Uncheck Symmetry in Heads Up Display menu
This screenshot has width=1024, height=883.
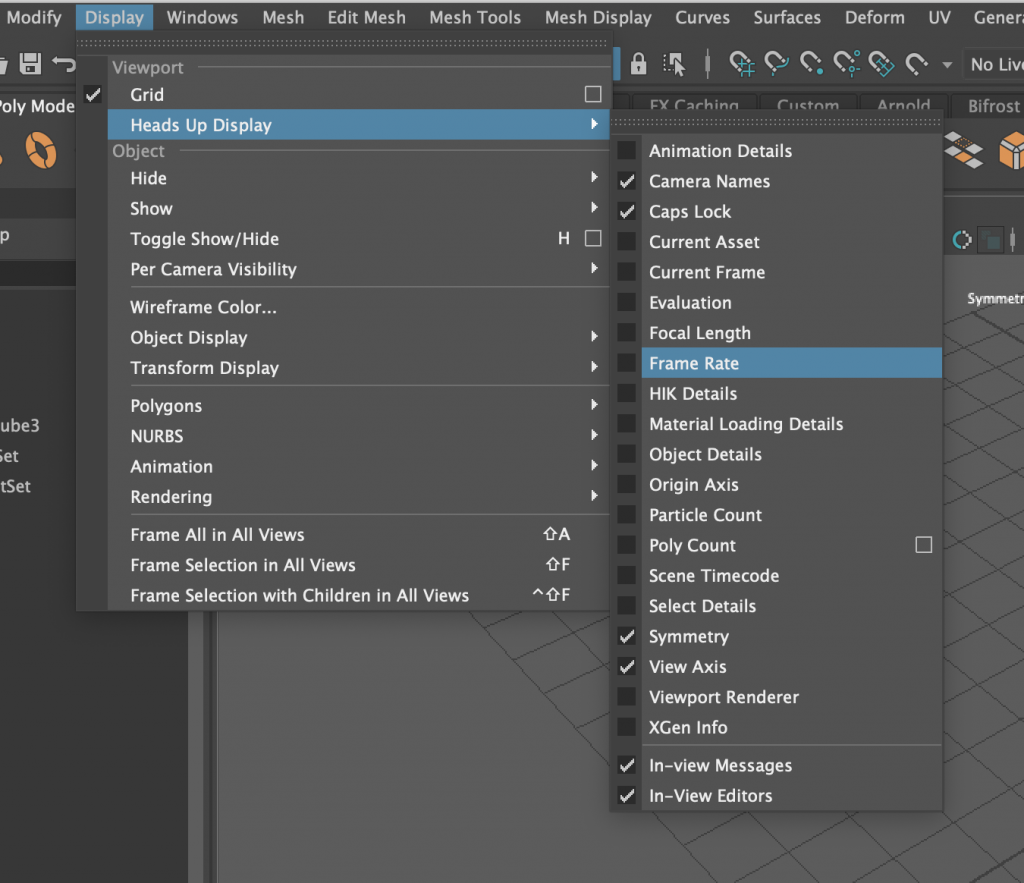pyautogui.click(x=628, y=636)
